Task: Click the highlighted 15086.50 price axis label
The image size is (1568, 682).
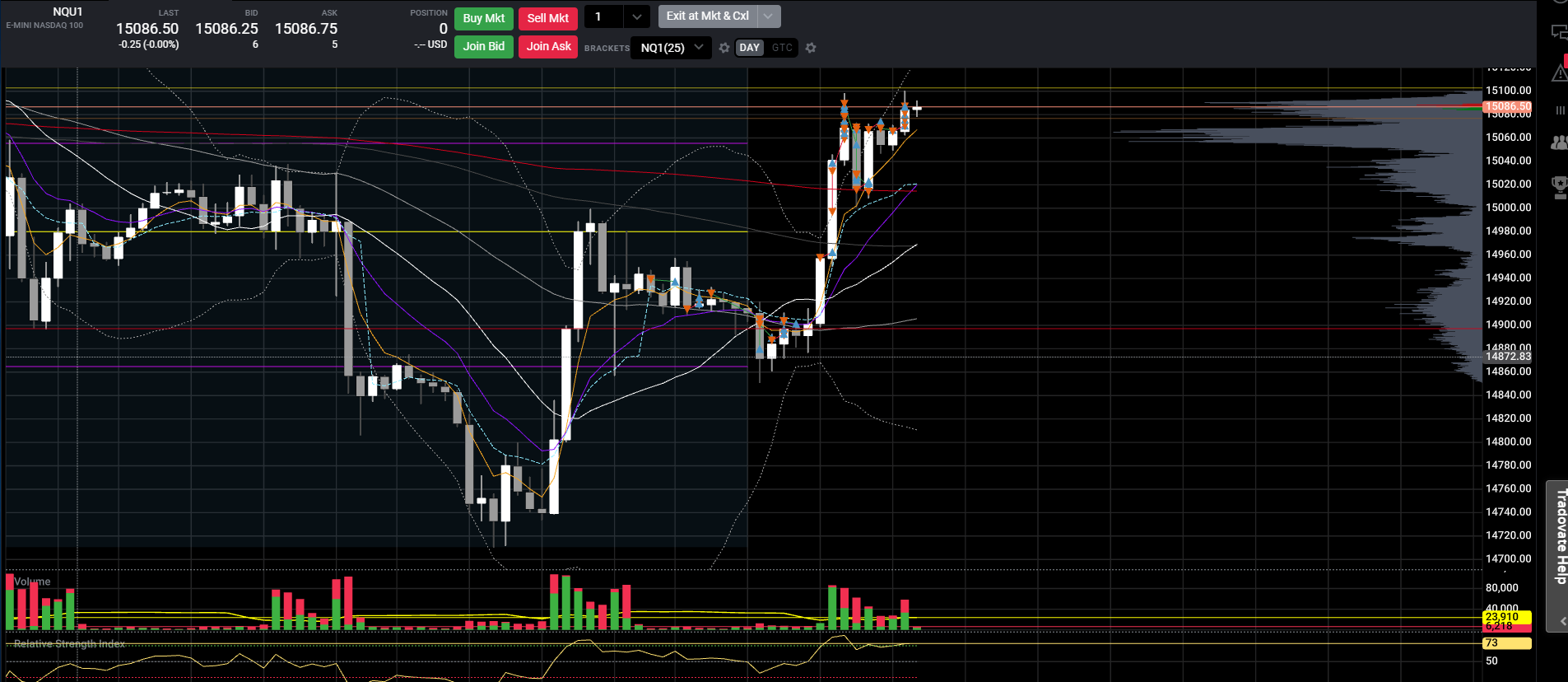Action: tap(1507, 106)
